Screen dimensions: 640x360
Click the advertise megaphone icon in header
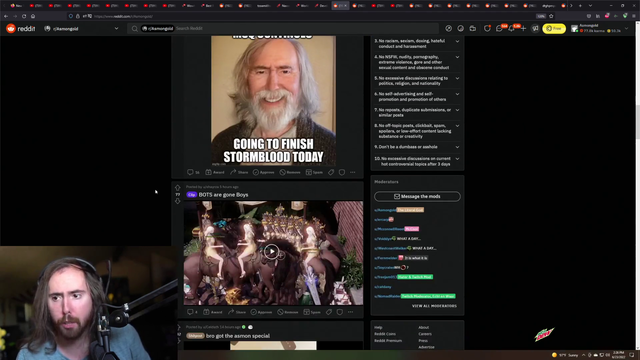[x=535, y=28]
